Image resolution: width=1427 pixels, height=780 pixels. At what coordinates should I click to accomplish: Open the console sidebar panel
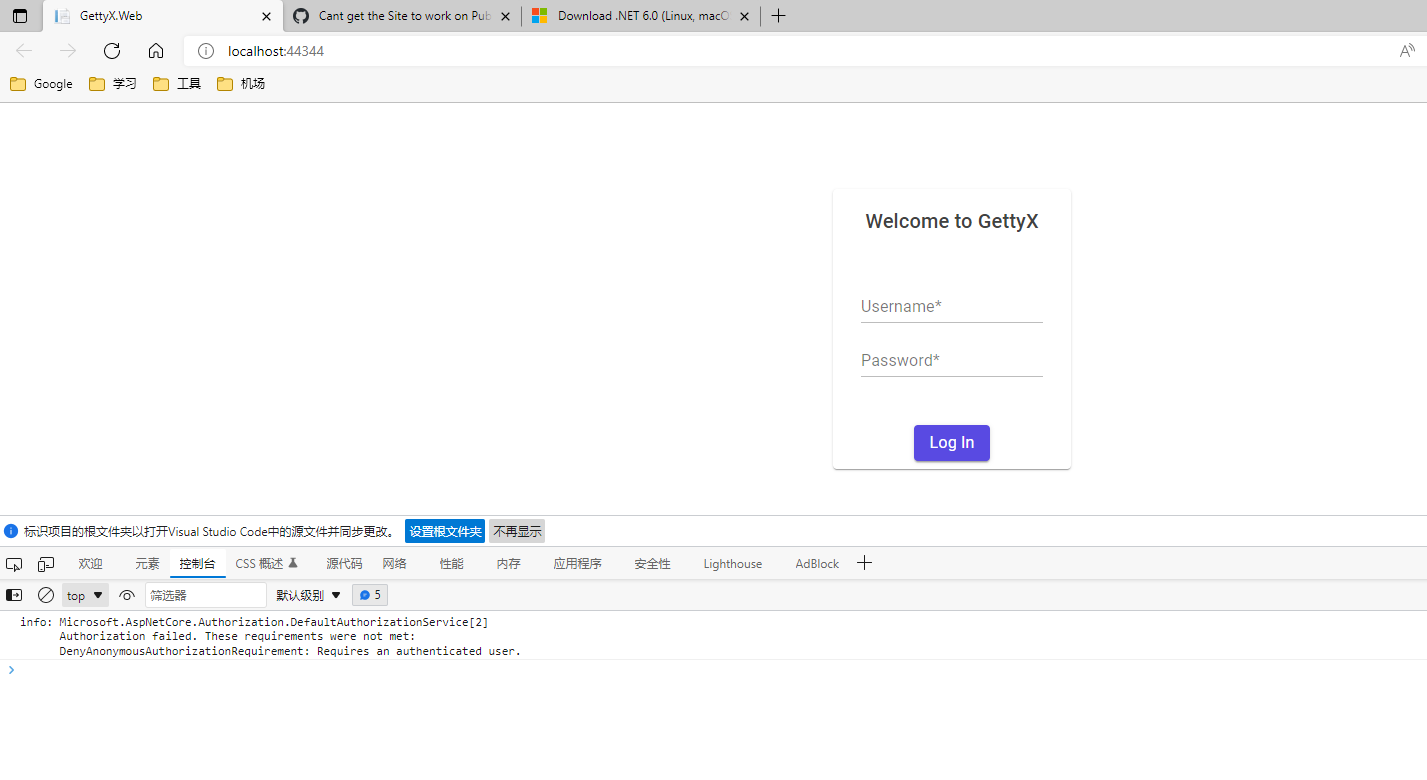[x=14, y=595]
